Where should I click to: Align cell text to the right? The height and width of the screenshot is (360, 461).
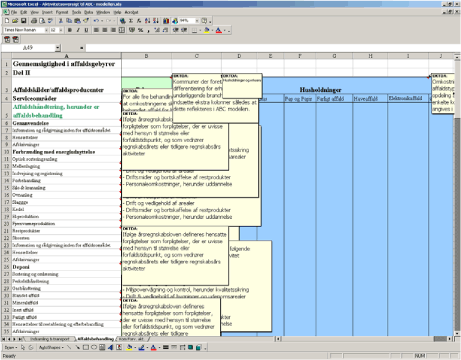pyautogui.click(x=113, y=30)
